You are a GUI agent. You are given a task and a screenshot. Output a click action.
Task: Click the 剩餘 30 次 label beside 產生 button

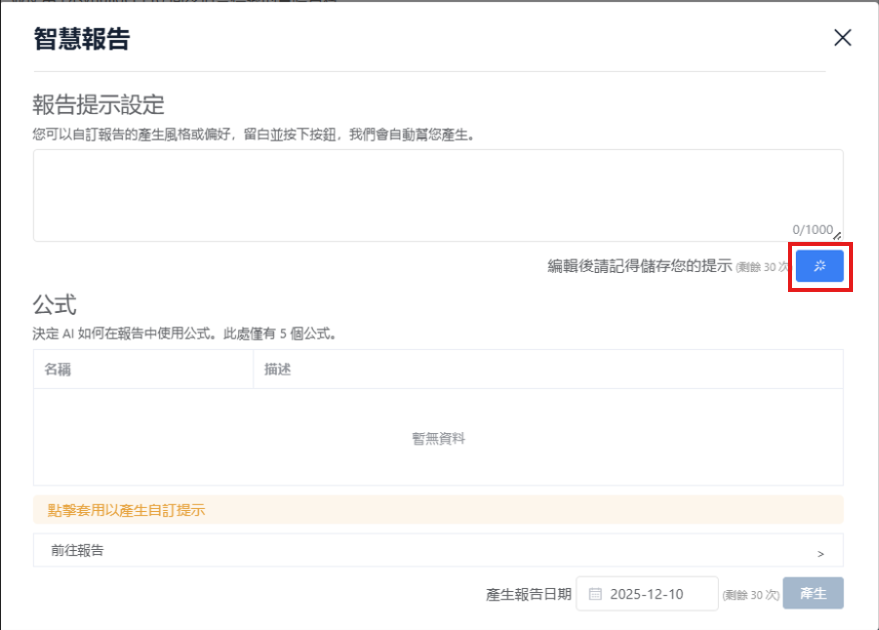click(x=750, y=595)
